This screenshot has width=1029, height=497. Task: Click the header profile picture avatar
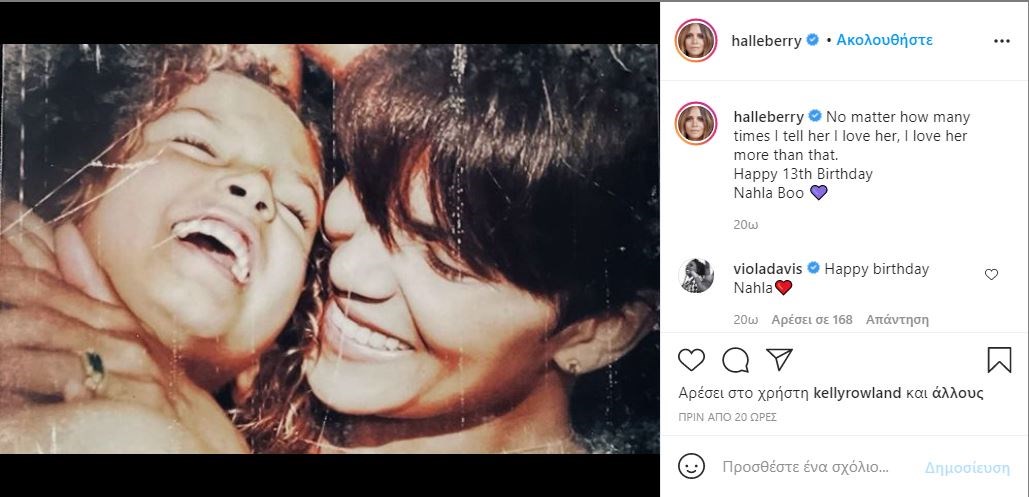pos(695,41)
